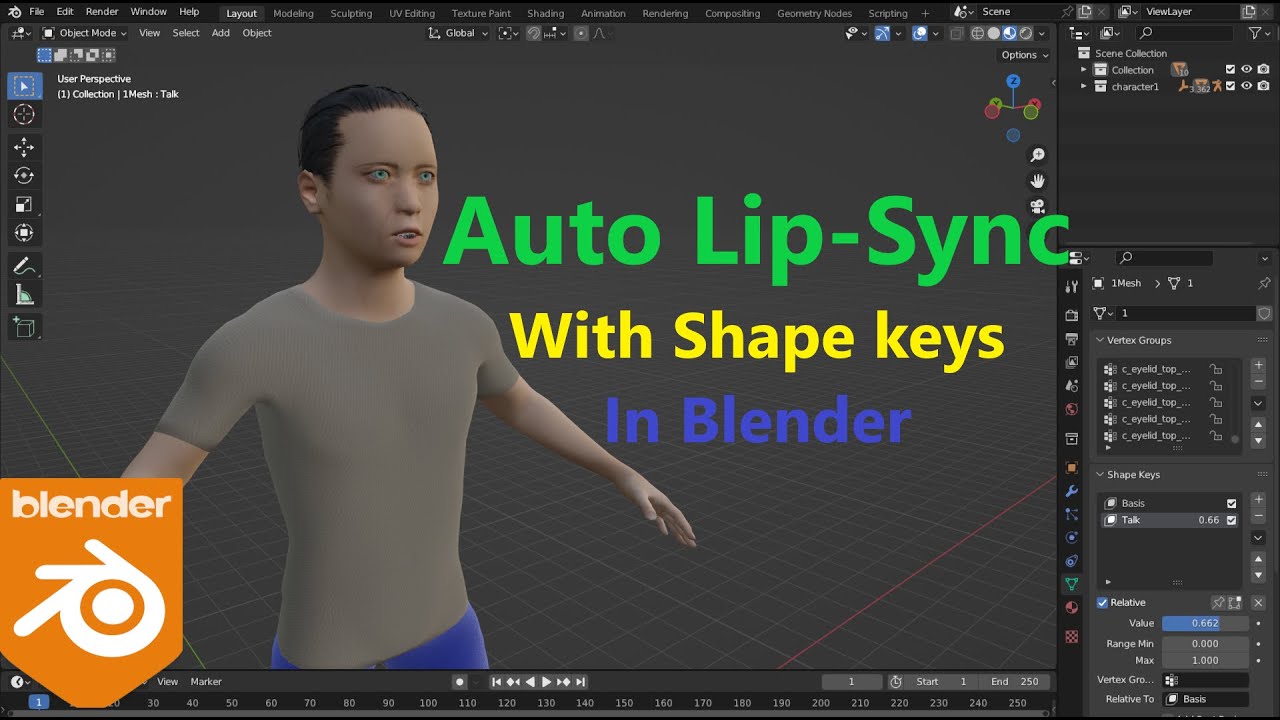Select the Select Box tool

[25, 86]
